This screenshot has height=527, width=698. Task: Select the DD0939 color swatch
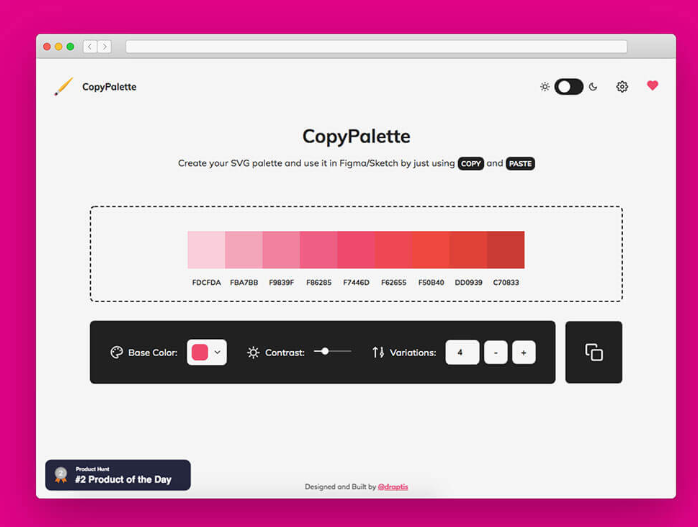(x=468, y=250)
